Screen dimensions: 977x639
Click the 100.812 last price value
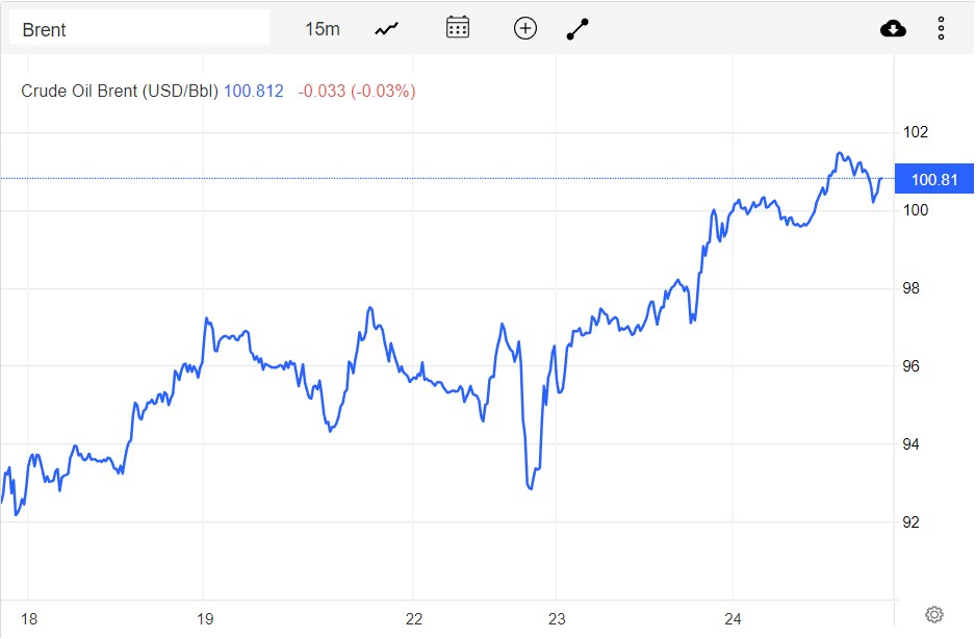tap(254, 91)
